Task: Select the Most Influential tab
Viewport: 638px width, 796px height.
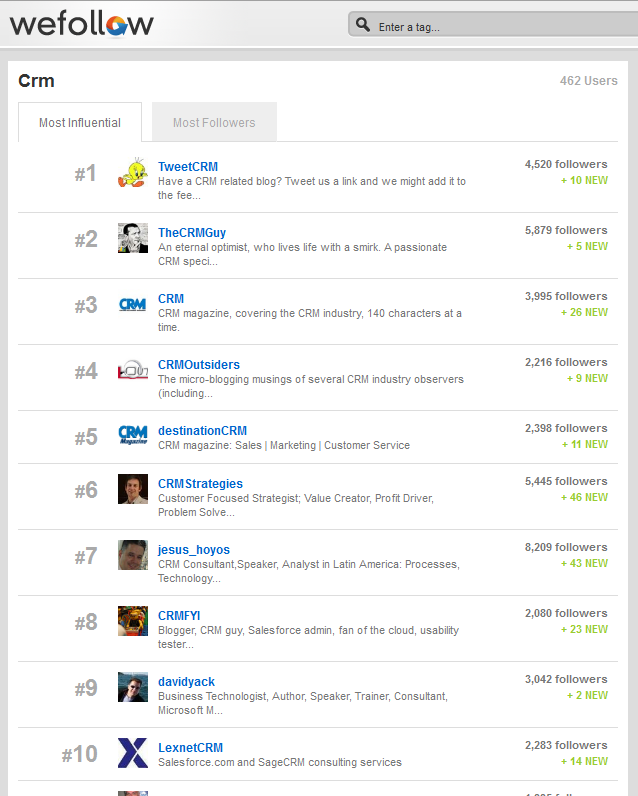Action: (80, 122)
